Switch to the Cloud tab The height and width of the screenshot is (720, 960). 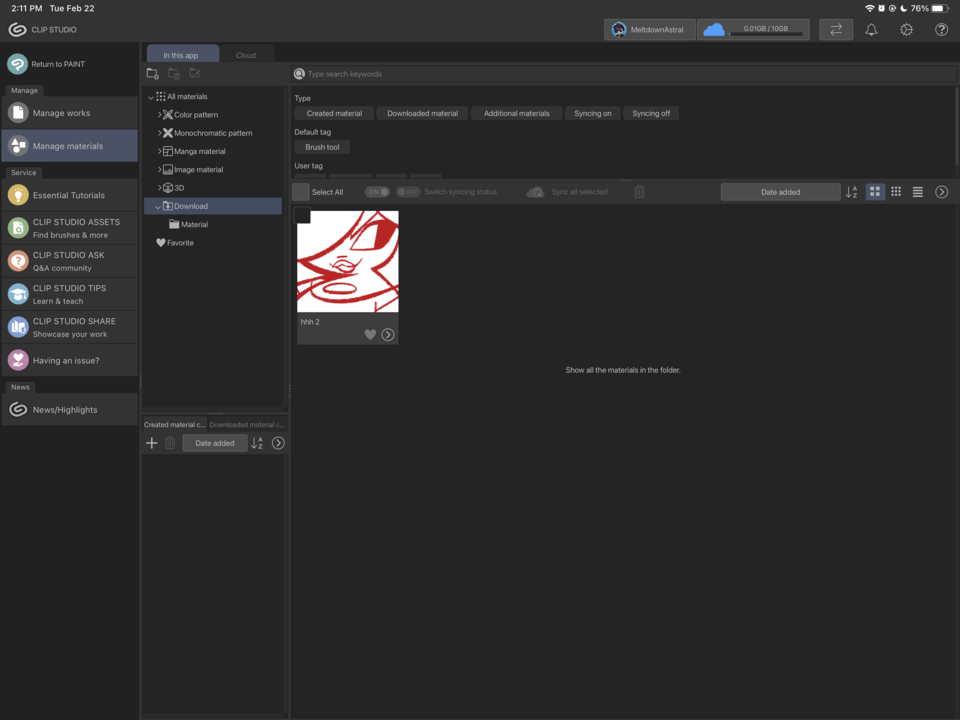(x=246, y=54)
